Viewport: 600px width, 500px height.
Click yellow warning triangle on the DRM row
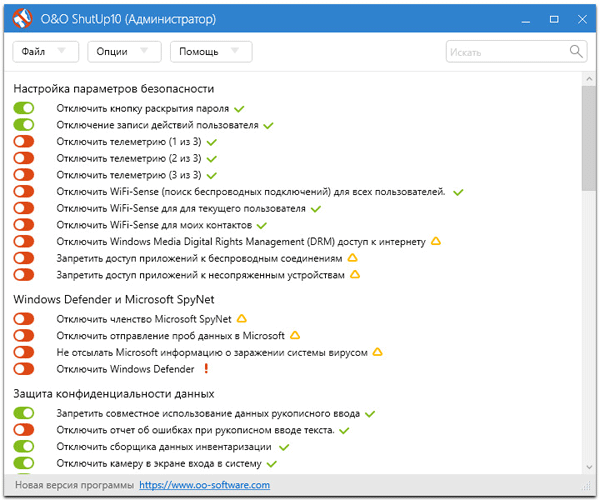(x=436, y=241)
